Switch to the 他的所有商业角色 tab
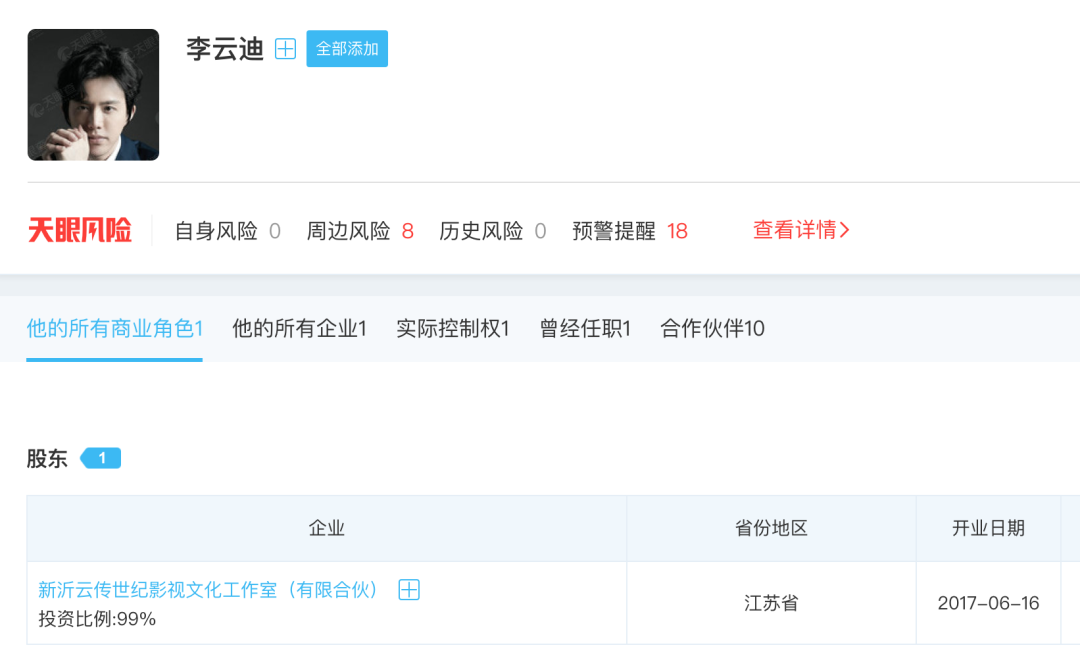 (115, 328)
